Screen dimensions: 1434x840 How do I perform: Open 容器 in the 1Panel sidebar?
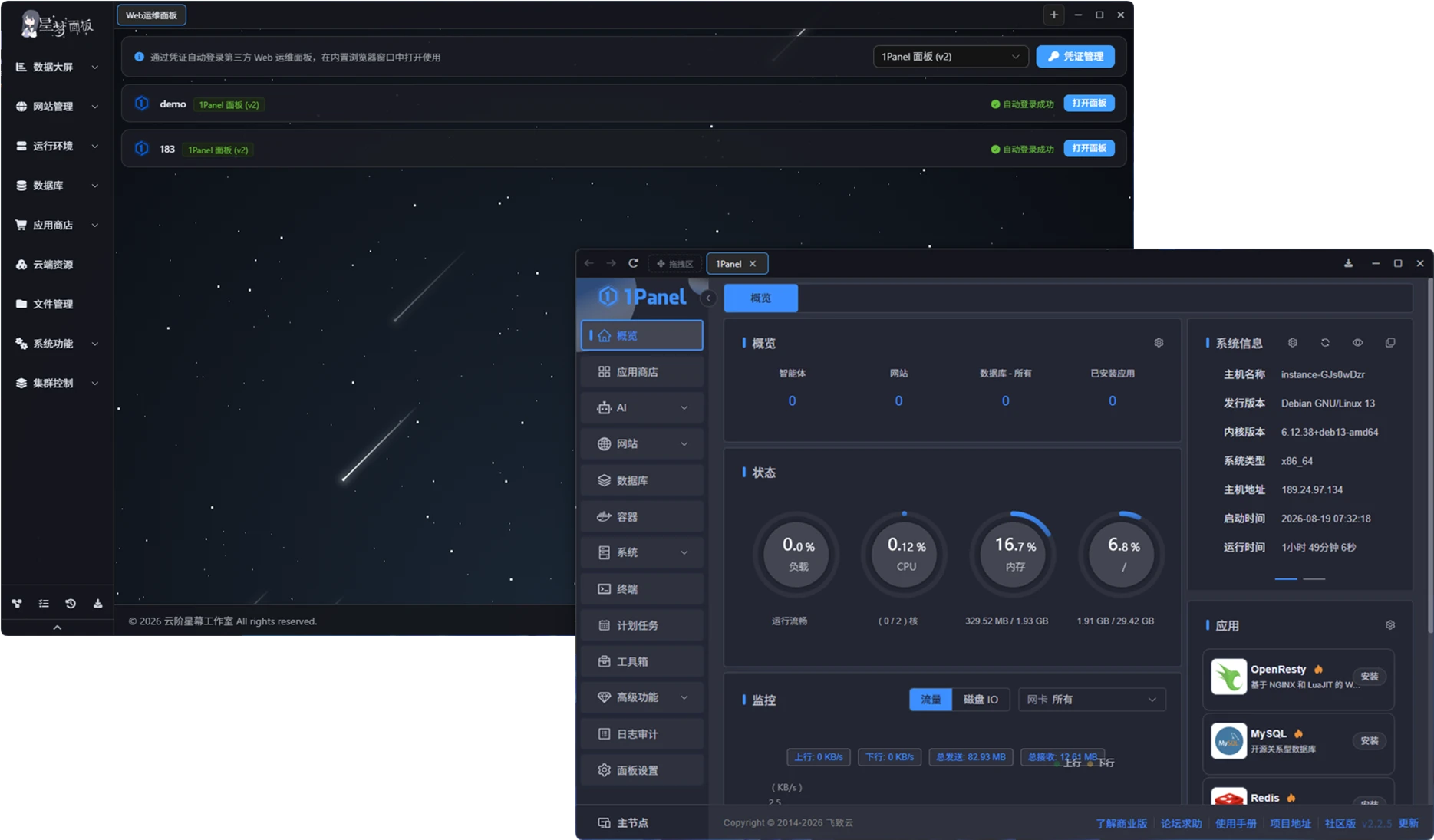(x=642, y=516)
